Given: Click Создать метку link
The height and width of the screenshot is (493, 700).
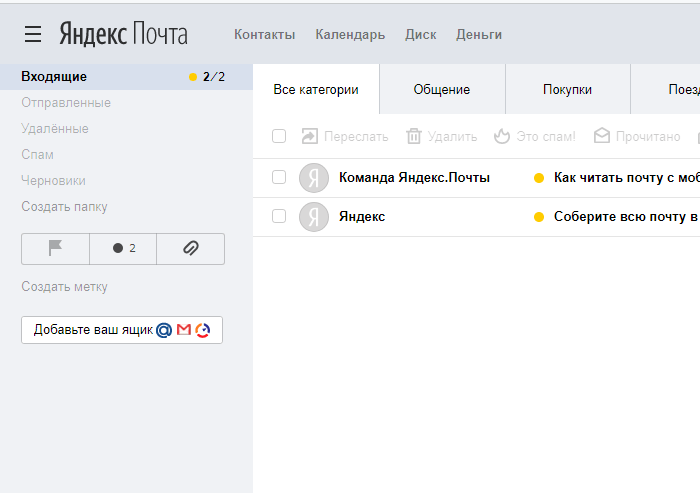Looking at the screenshot, I should [64, 287].
